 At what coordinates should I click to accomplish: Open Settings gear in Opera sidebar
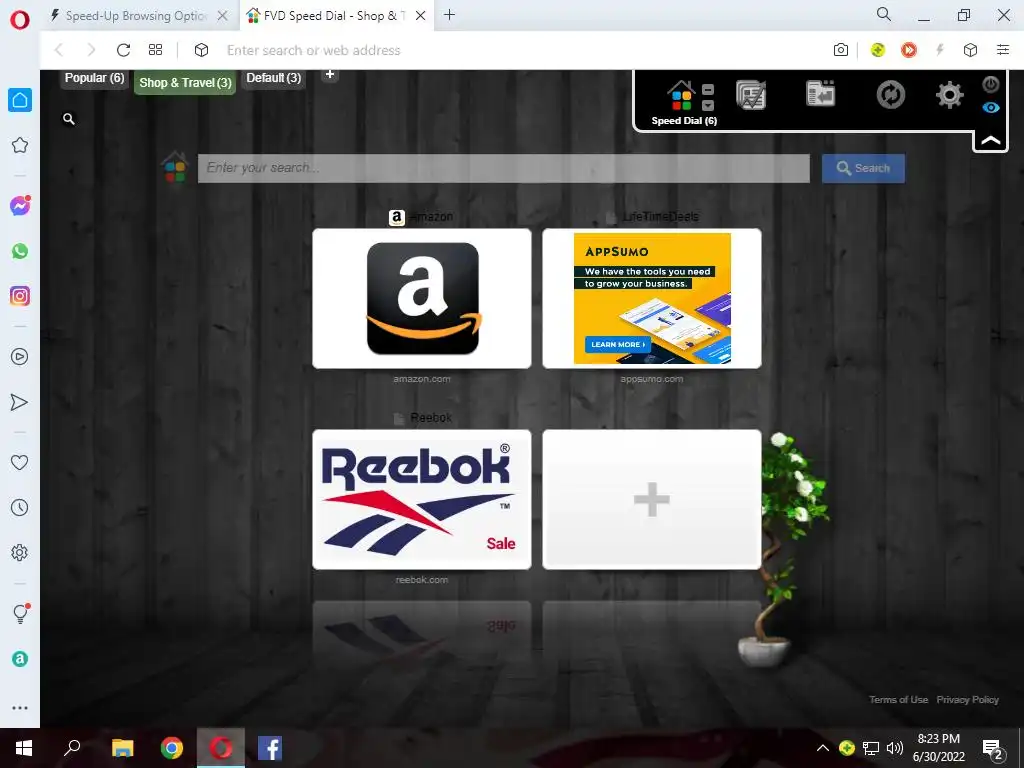20,552
